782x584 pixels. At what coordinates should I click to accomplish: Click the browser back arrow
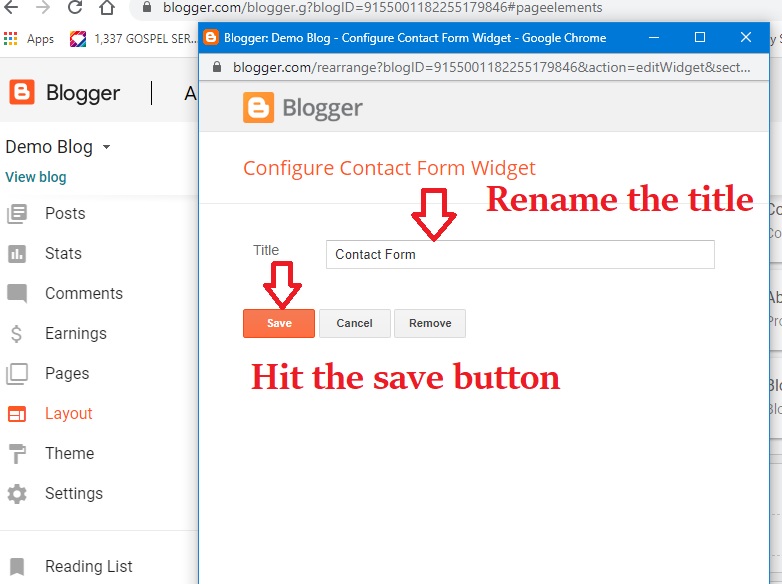pyautogui.click(x=11, y=7)
